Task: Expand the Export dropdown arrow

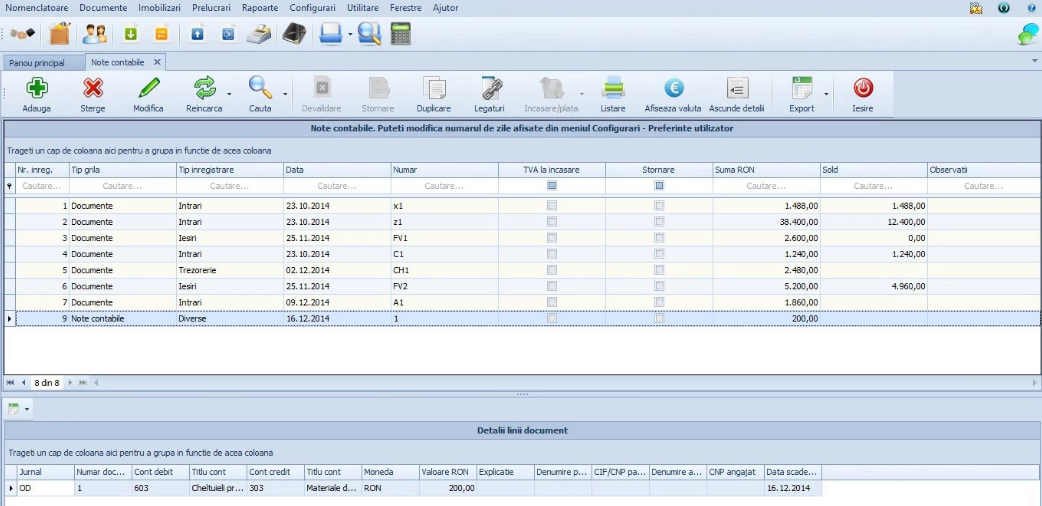Action: [826, 94]
